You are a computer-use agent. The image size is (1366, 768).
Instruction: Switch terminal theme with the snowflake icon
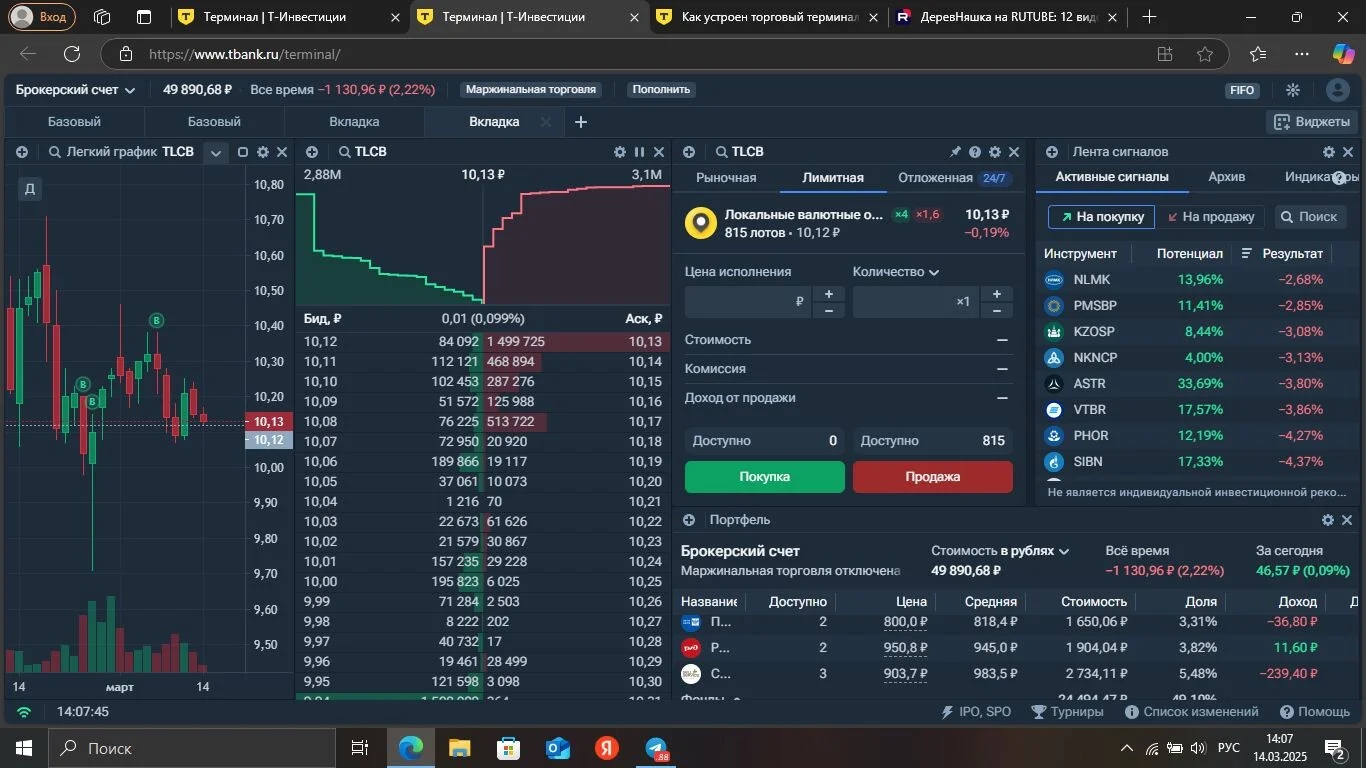click(x=1293, y=90)
